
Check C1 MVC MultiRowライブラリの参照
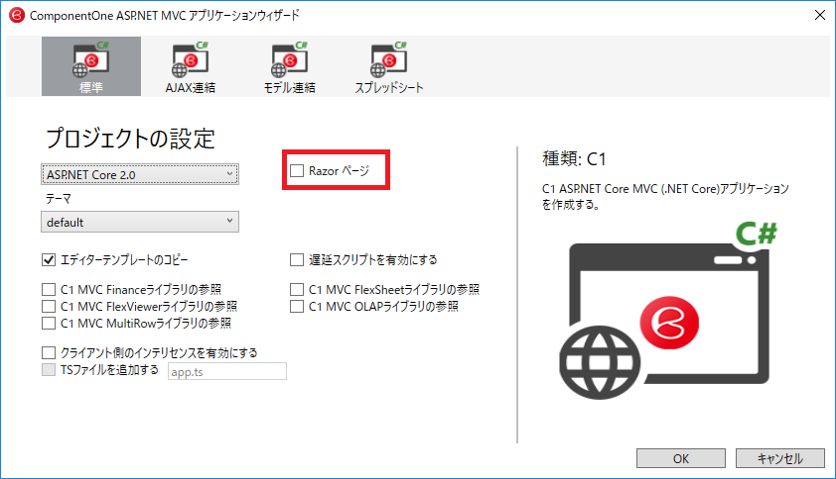point(49,323)
